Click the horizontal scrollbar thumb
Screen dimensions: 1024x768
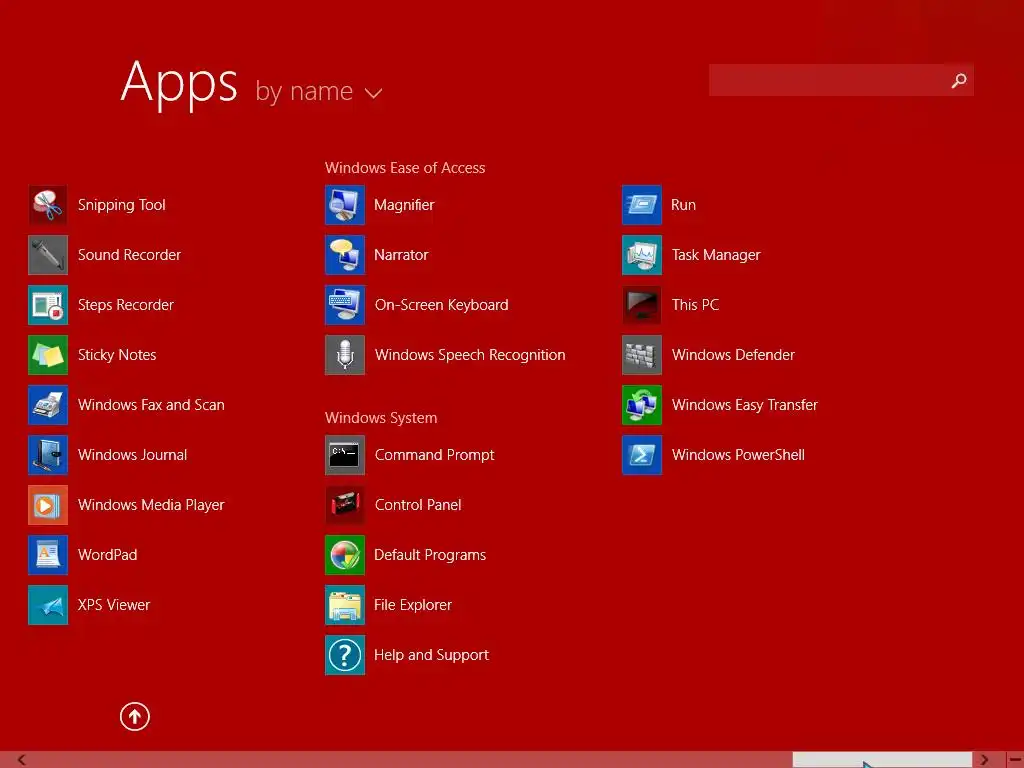pos(882,760)
